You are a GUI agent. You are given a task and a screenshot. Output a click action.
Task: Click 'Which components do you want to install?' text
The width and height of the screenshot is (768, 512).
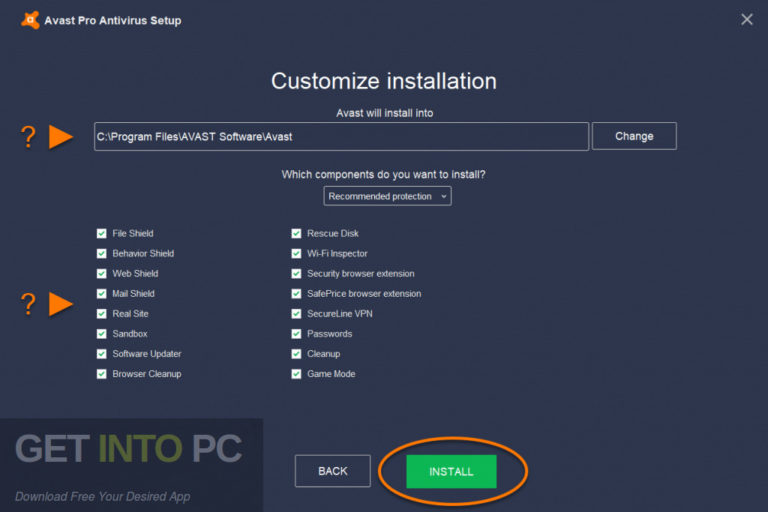(x=384, y=174)
